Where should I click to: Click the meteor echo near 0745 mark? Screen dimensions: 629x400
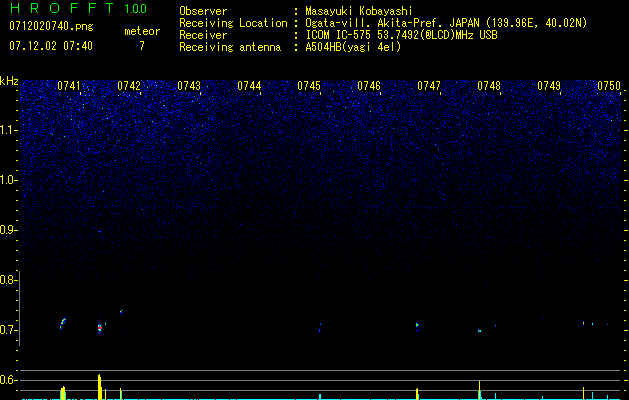click(320, 328)
